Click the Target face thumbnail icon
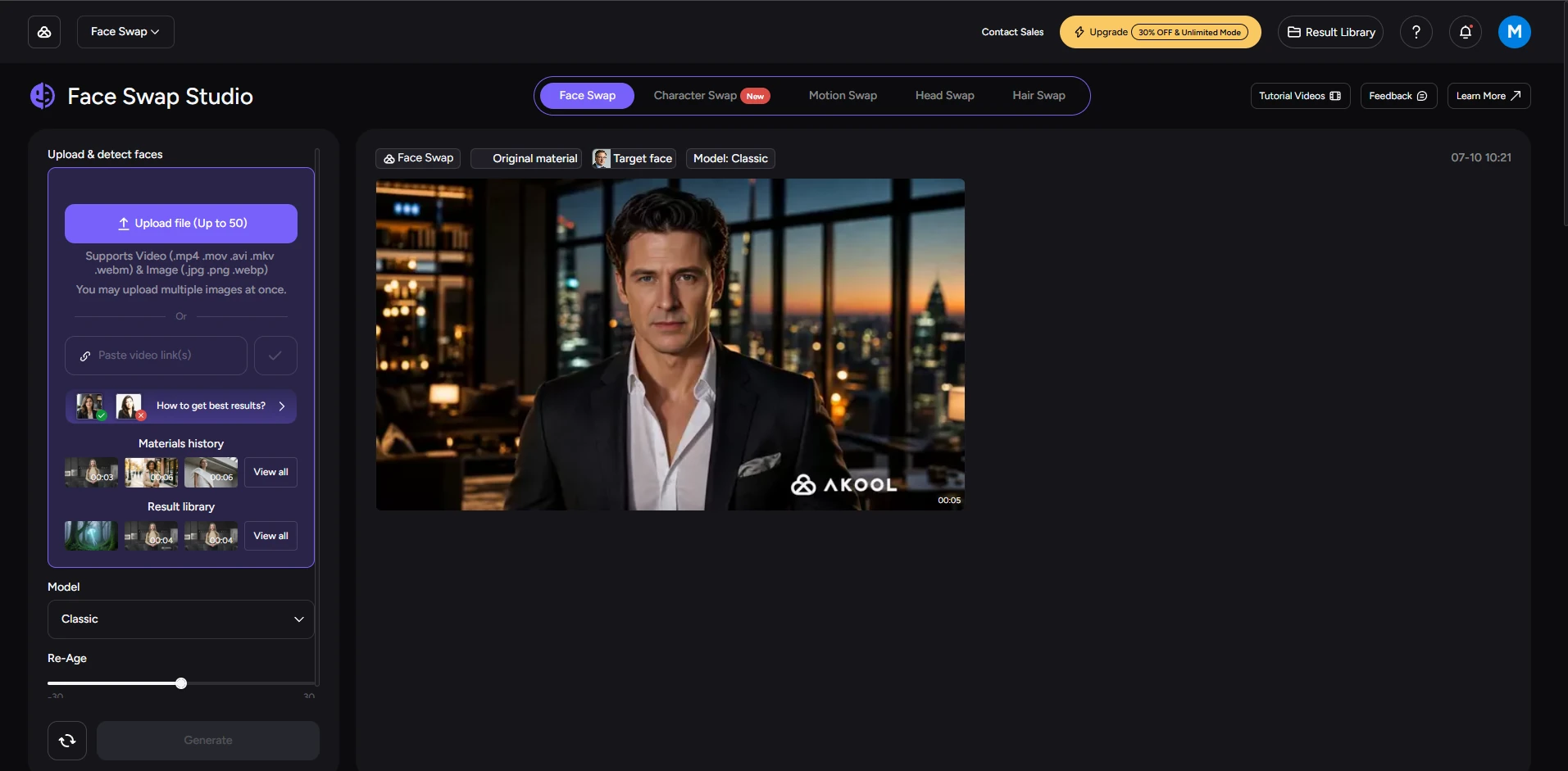Screen dimensions: 1568x771 point(601,158)
